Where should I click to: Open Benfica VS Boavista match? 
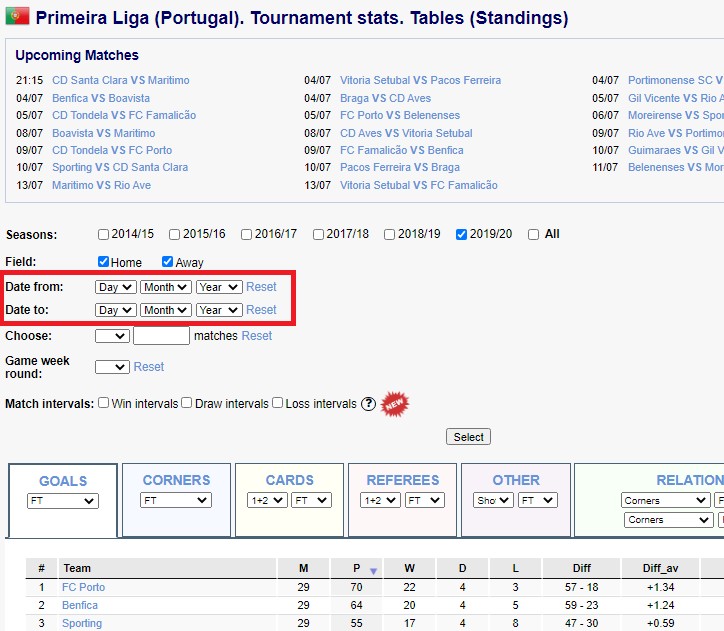[101, 98]
